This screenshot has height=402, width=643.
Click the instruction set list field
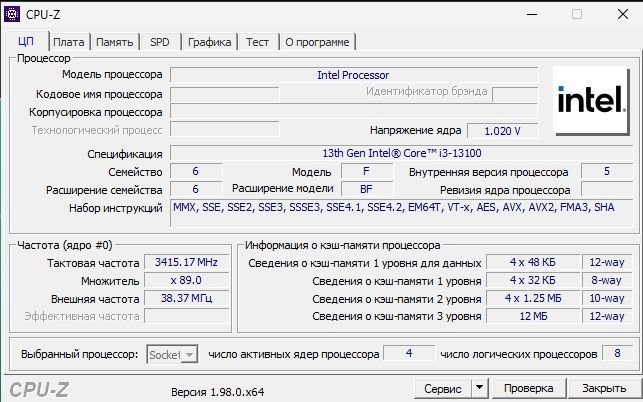(401, 213)
